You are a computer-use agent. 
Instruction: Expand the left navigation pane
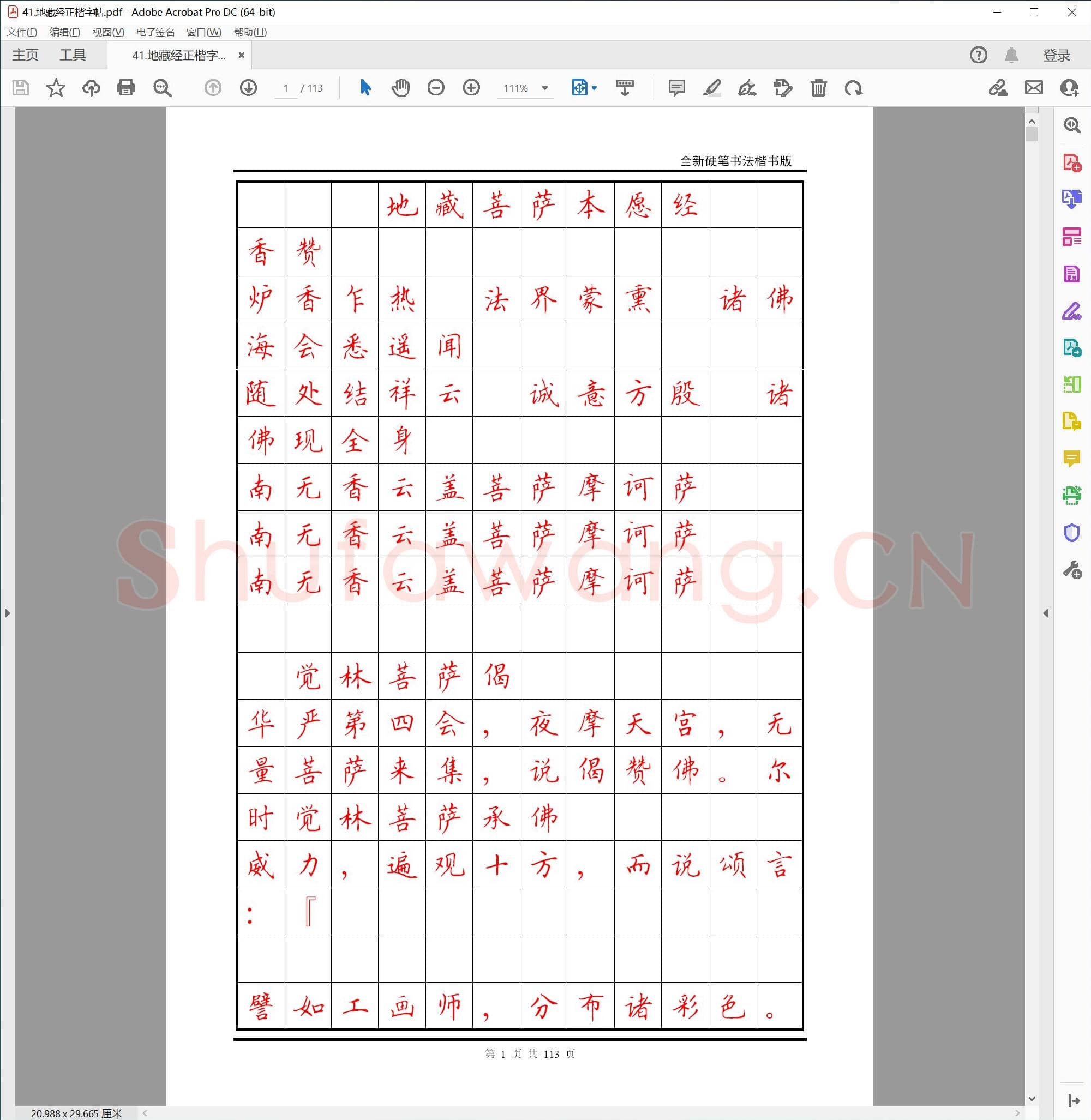(8, 612)
